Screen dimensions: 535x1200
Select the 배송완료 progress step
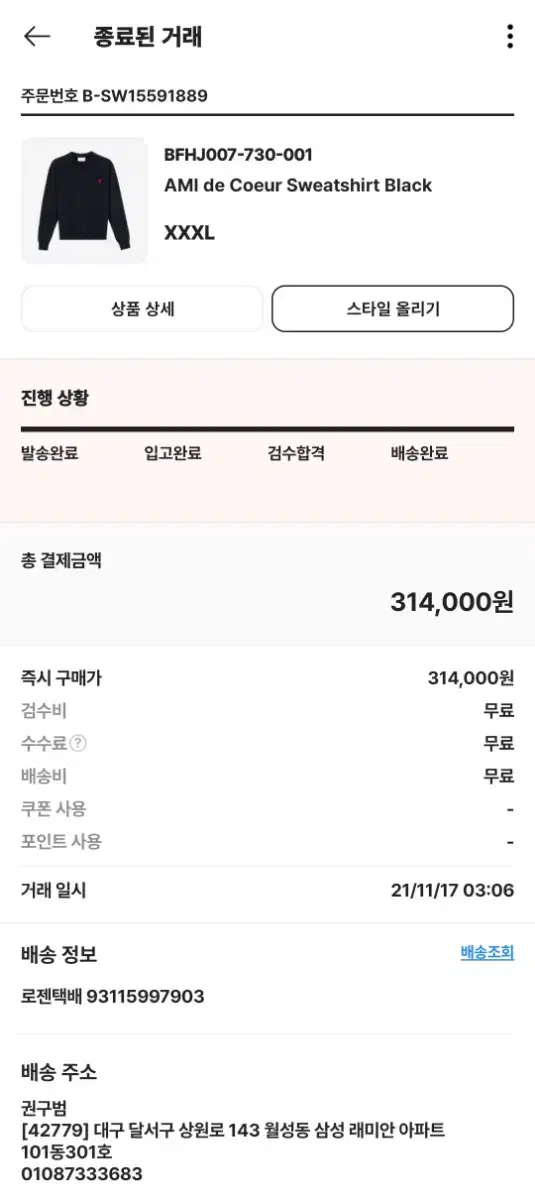pos(419,453)
